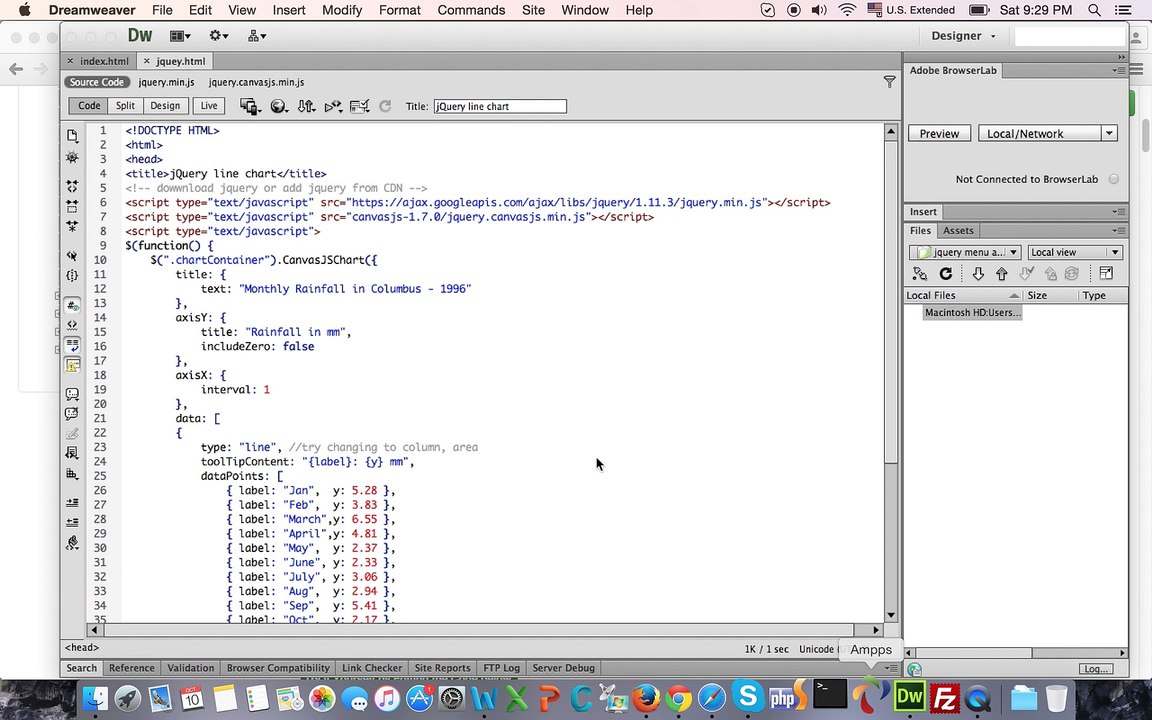
Task: Click the Balance Braces icon
Action: [x=72, y=276]
